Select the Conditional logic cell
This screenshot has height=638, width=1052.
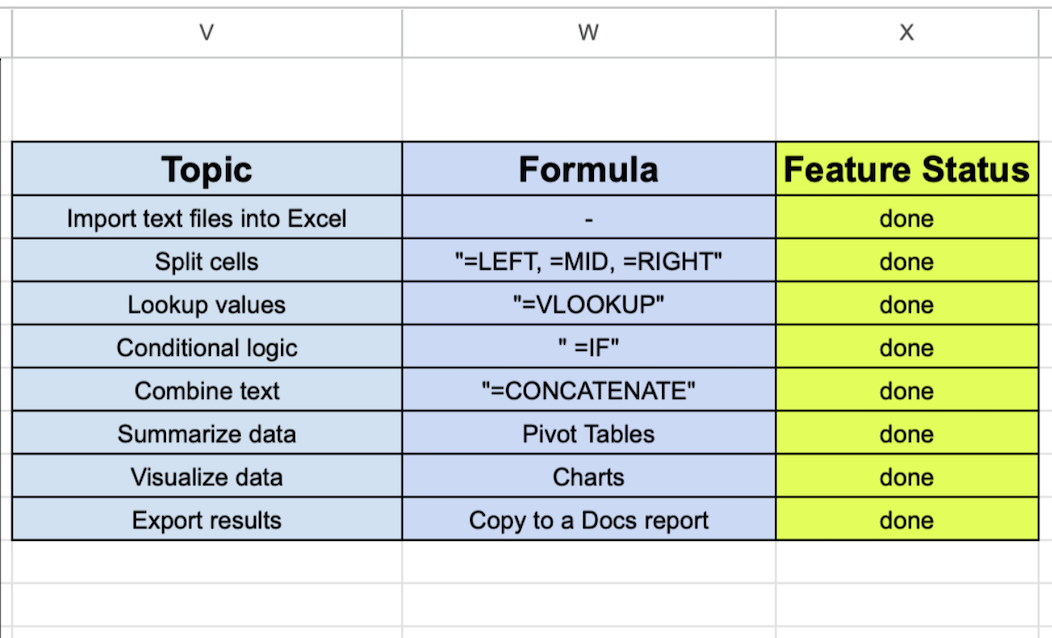[x=207, y=348]
